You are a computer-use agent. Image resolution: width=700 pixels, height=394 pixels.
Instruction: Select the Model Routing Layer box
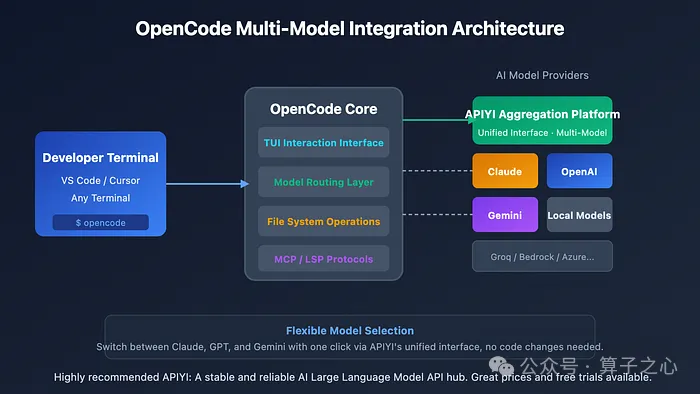coord(324,182)
